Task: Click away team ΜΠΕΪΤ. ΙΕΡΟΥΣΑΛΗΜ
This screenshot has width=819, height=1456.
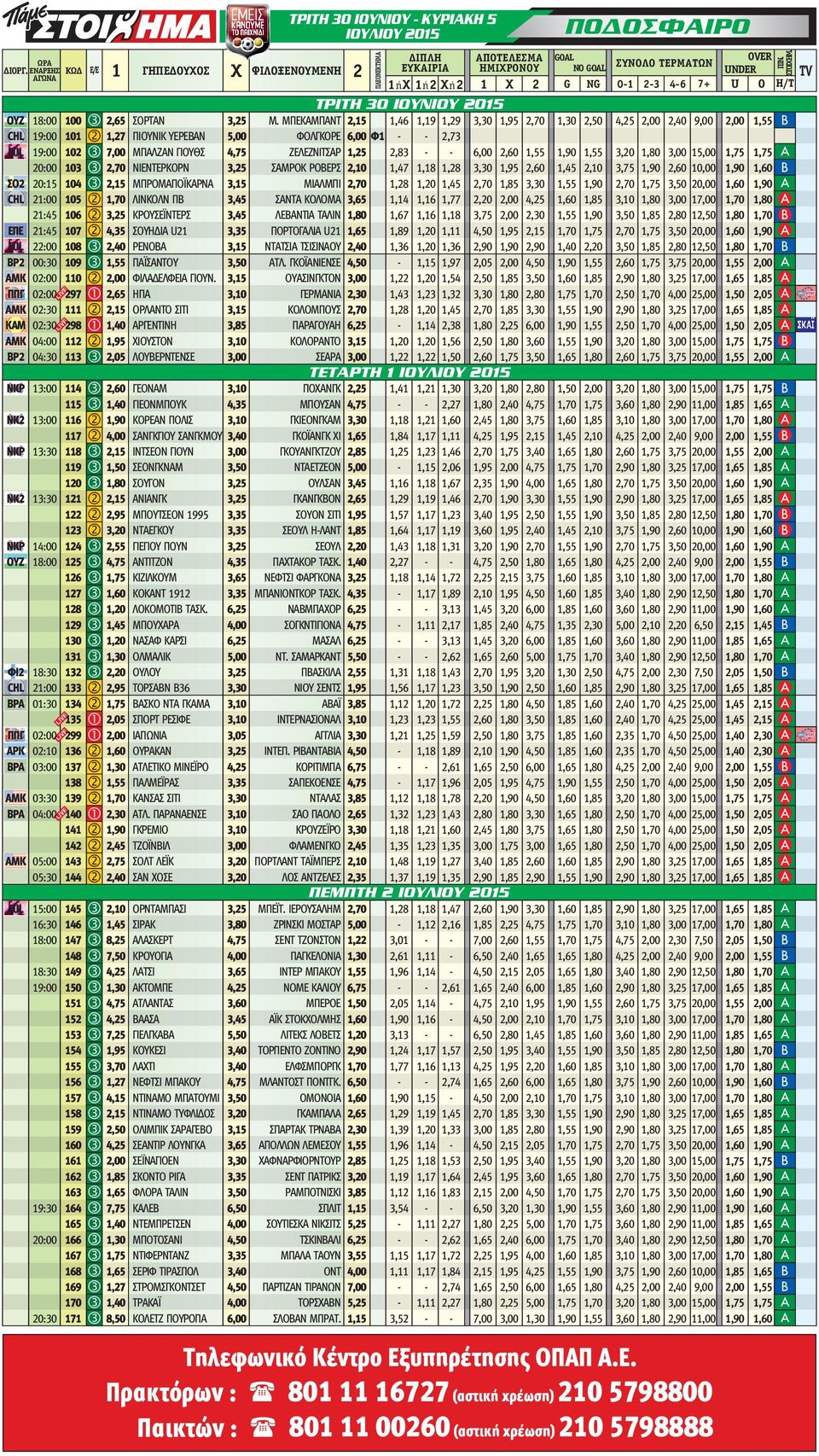Action: 300,908
